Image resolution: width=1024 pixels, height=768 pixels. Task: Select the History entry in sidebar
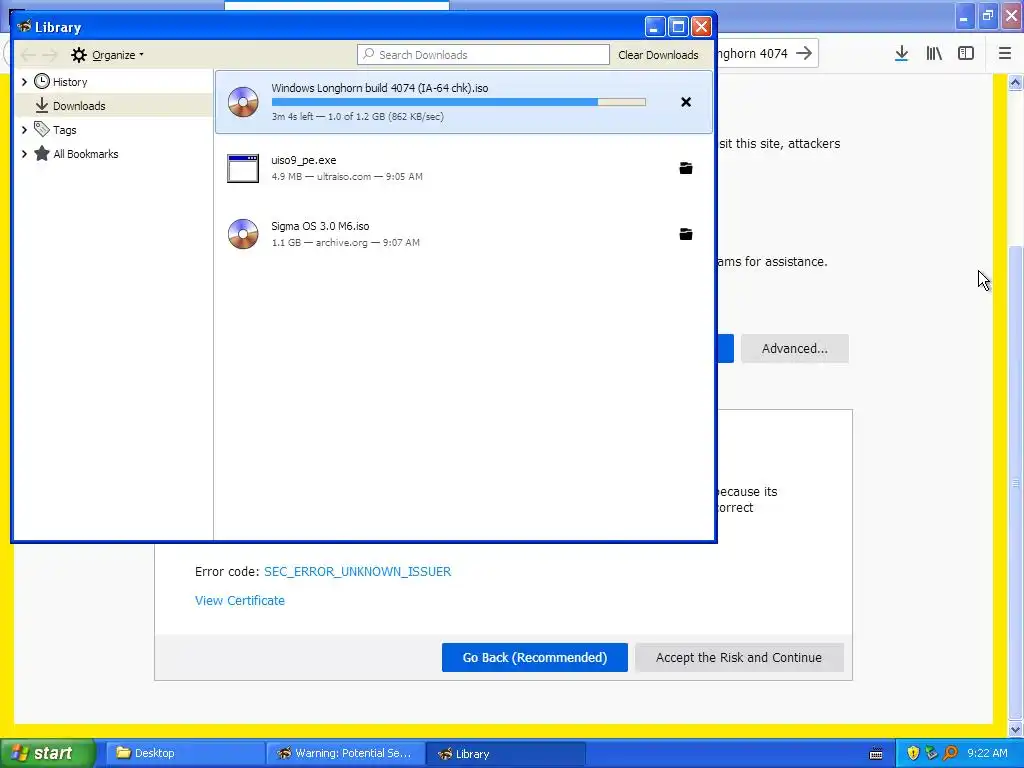pyautogui.click(x=114, y=82)
